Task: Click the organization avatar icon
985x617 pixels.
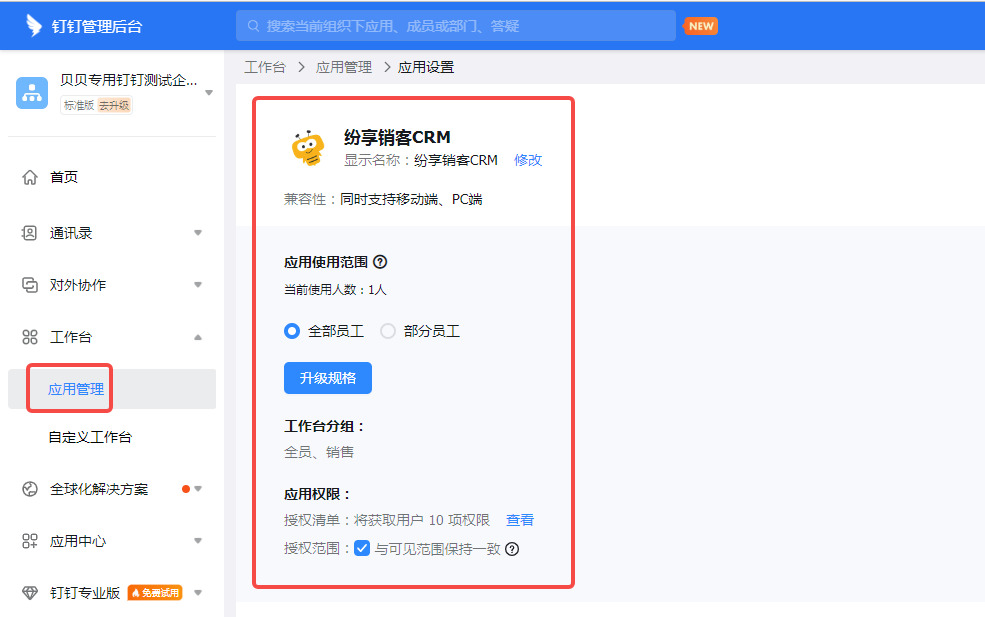Action: tap(32, 93)
